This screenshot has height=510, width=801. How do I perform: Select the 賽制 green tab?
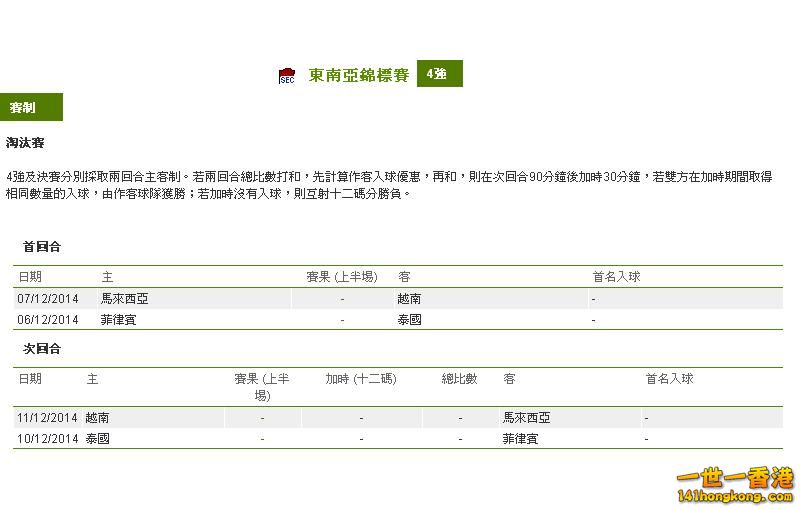[x=31, y=107]
